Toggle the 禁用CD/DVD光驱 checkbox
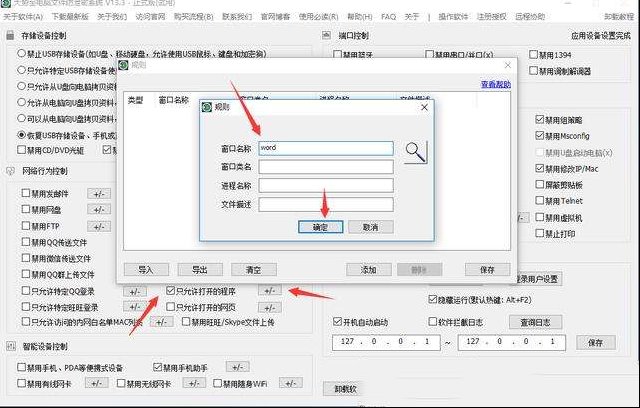Screen dimensions: 640x408 pos(22,150)
